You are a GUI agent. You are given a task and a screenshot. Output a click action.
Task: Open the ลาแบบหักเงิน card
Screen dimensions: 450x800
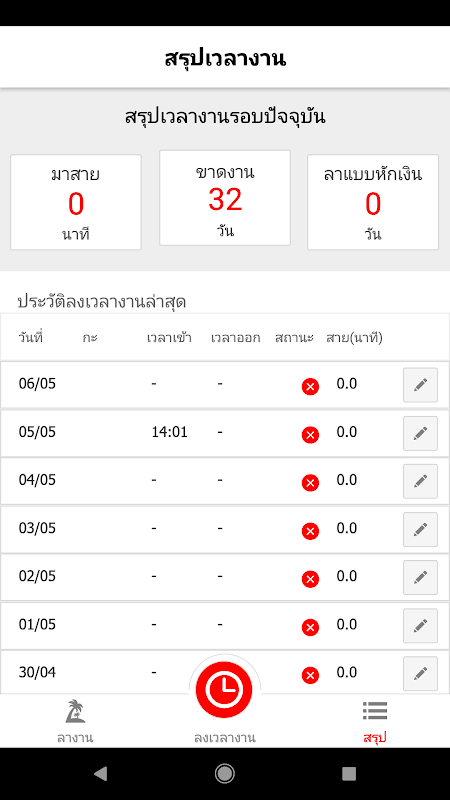[x=373, y=203]
